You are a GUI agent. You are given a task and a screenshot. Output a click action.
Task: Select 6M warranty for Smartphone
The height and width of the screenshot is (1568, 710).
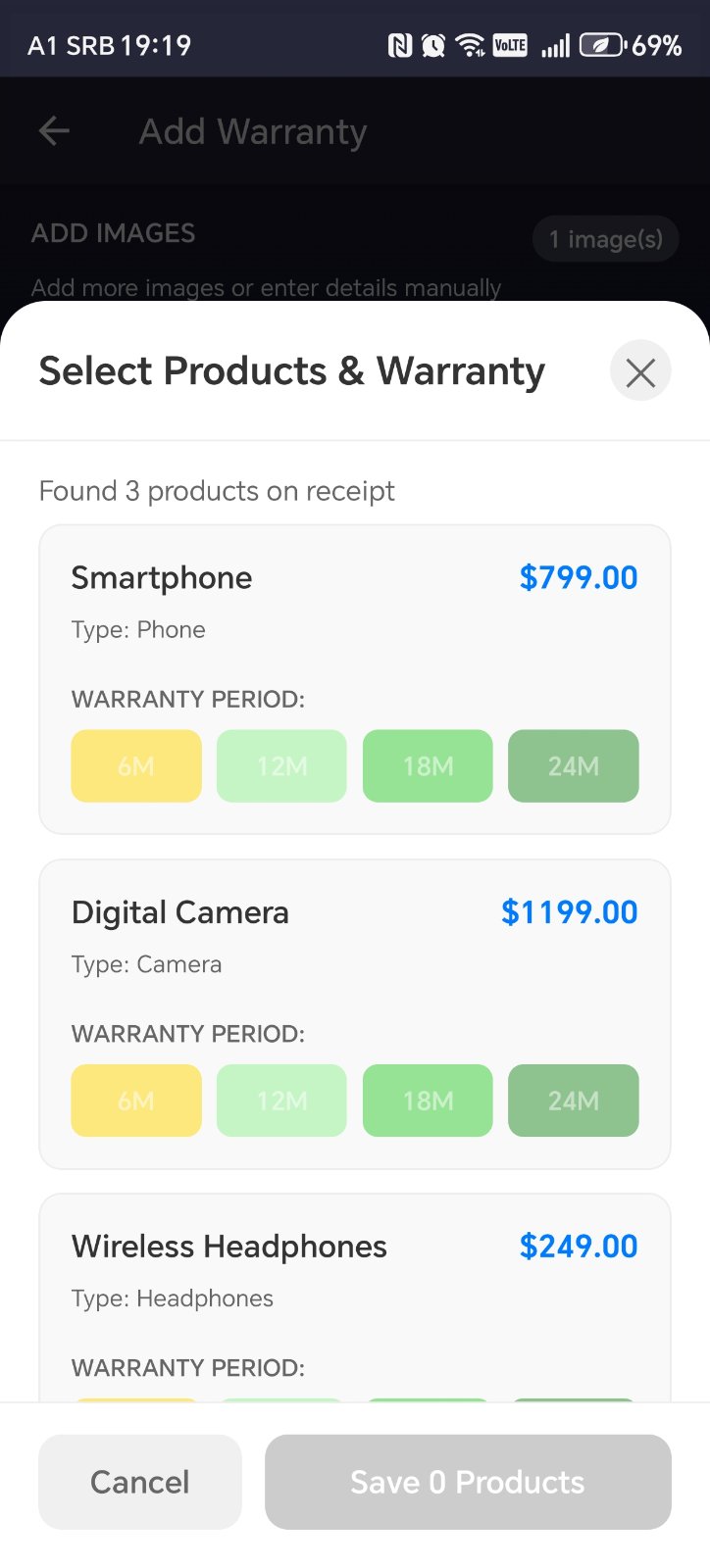135,765
